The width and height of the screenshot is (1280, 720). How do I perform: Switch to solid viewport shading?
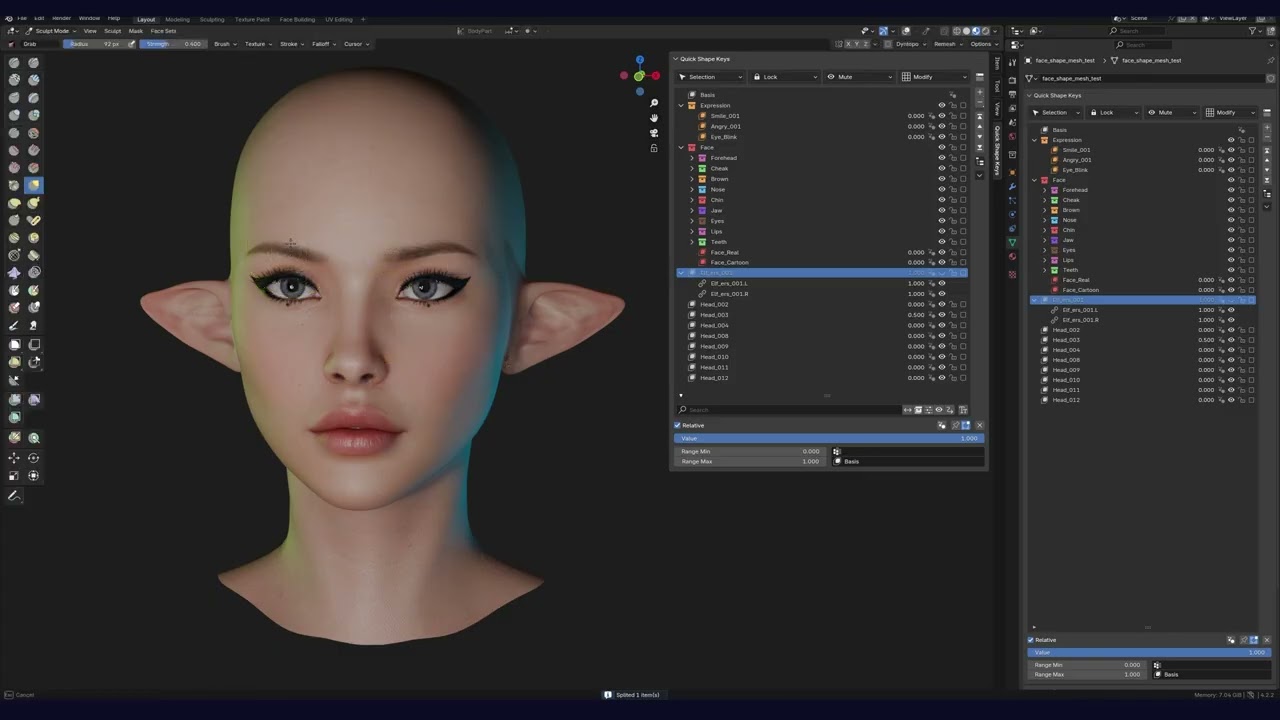(966, 31)
